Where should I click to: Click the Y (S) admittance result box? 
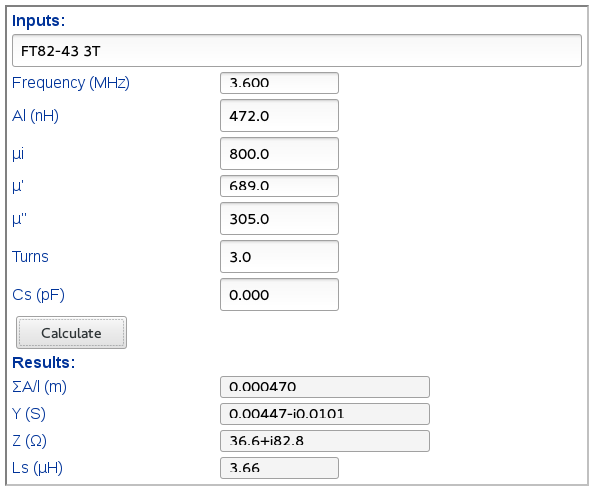(x=325, y=414)
